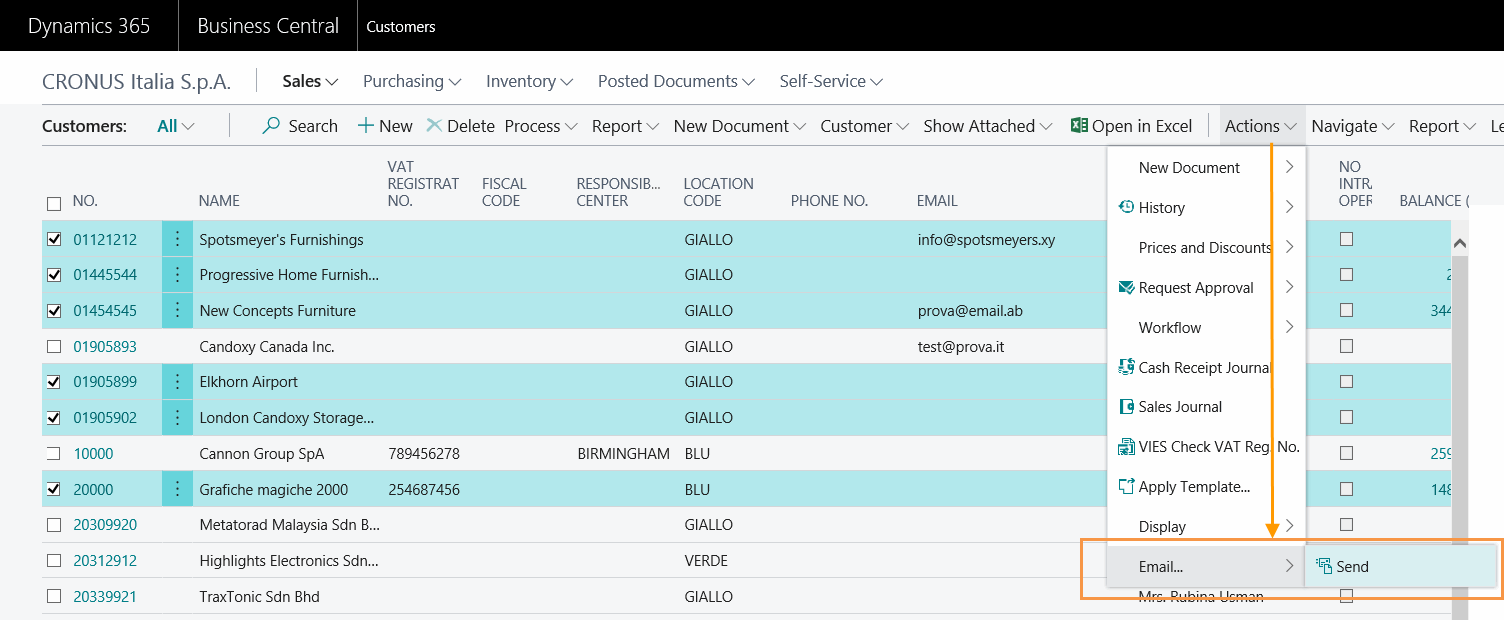This screenshot has height=620, width=1504.
Task: Uncheck customer 01905899 checkbox
Action: [x=54, y=382]
